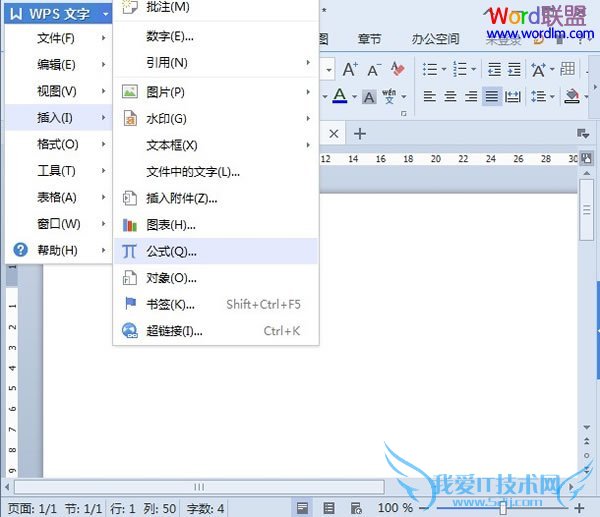Open the 文件(F) menu
Image resolution: width=600 pixels, height=517 pixels.
[x=58, y=38]
